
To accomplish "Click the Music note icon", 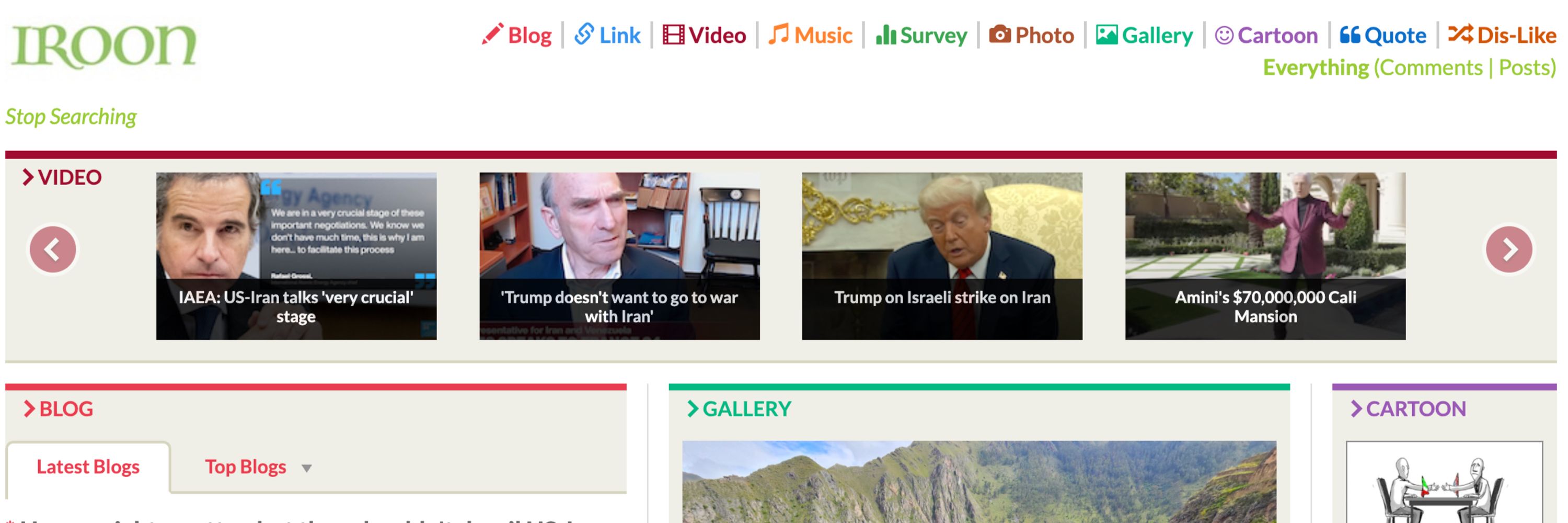I will tap(778, 35).
